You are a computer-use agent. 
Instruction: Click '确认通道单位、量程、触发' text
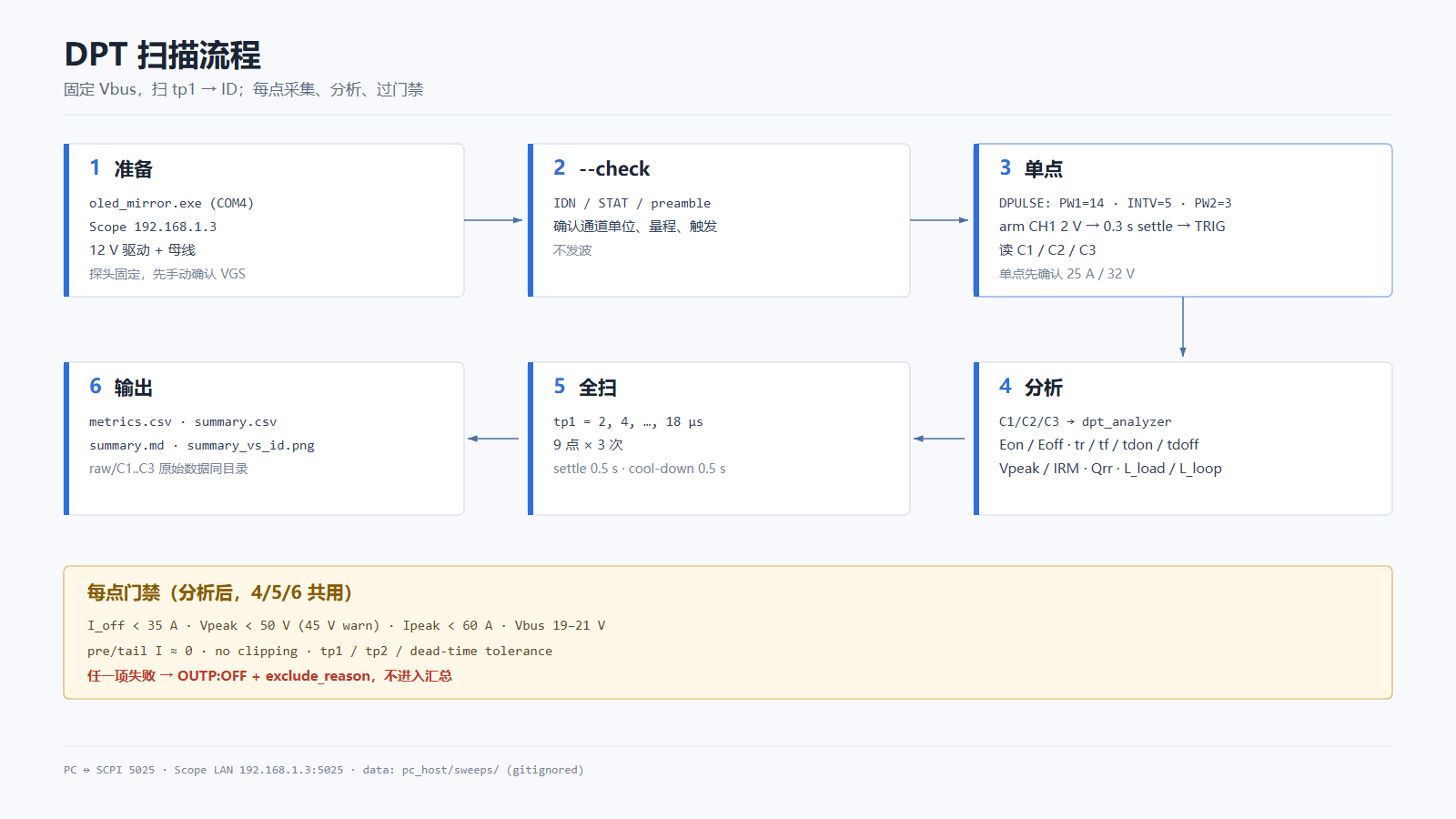(635, 227)
